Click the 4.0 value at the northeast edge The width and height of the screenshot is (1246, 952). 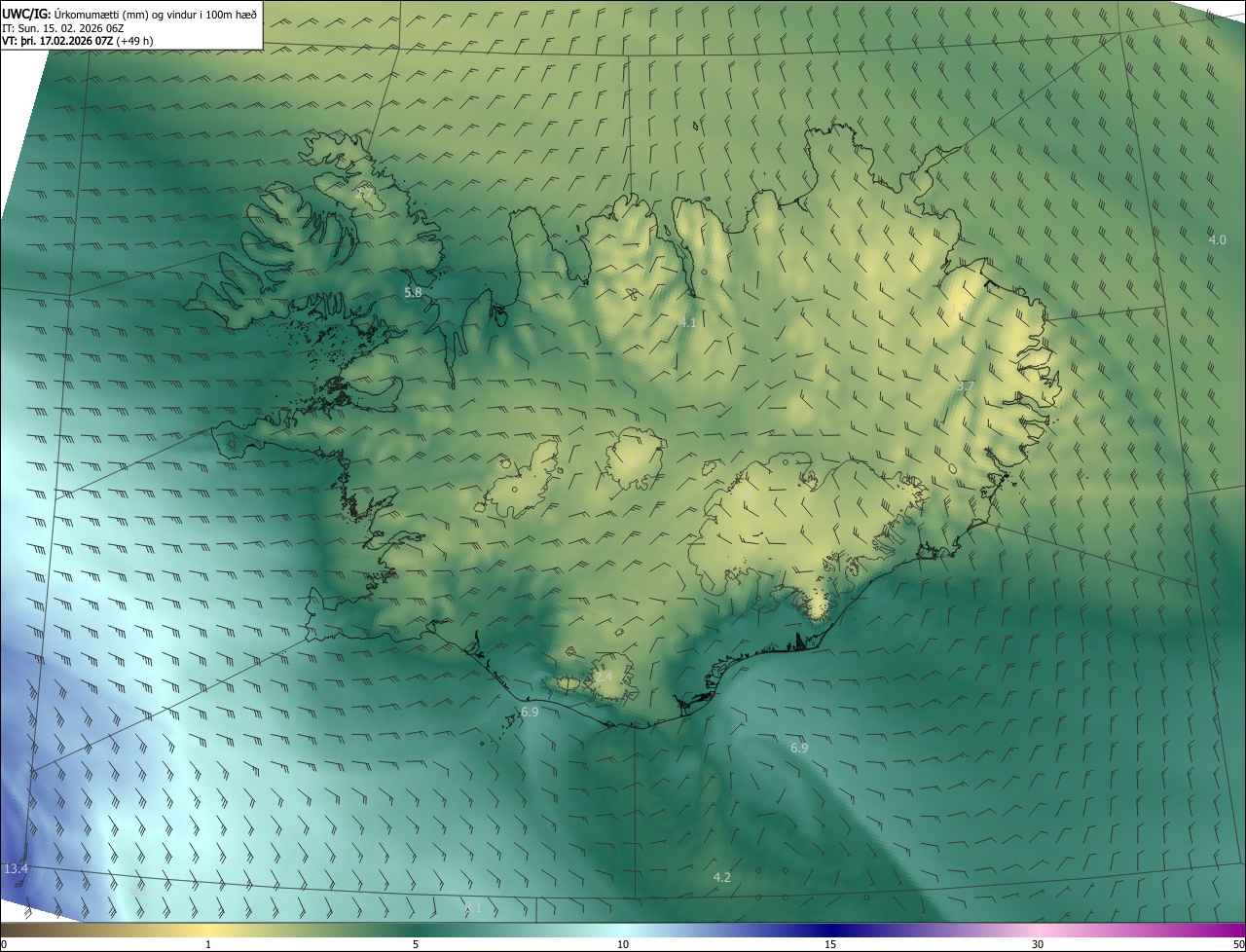click(x=1217, y=239)
